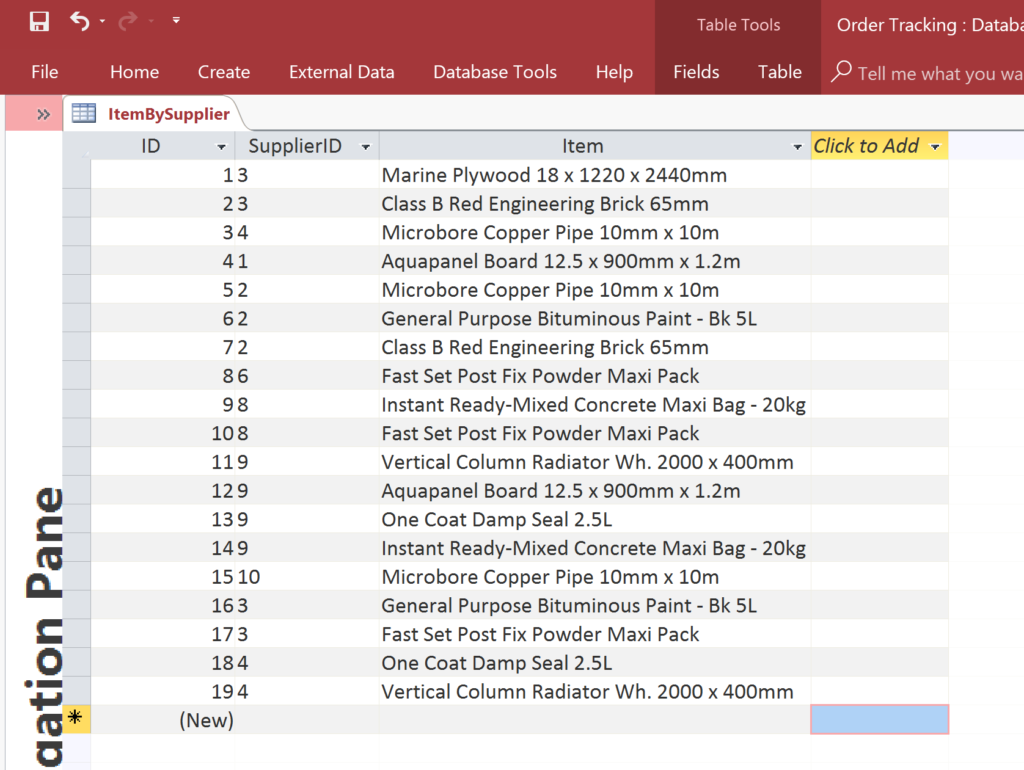Viewport: 1024px width, 770px height.
Task: Open the Help ribbon tab
Action: click(x=614, y=72)
